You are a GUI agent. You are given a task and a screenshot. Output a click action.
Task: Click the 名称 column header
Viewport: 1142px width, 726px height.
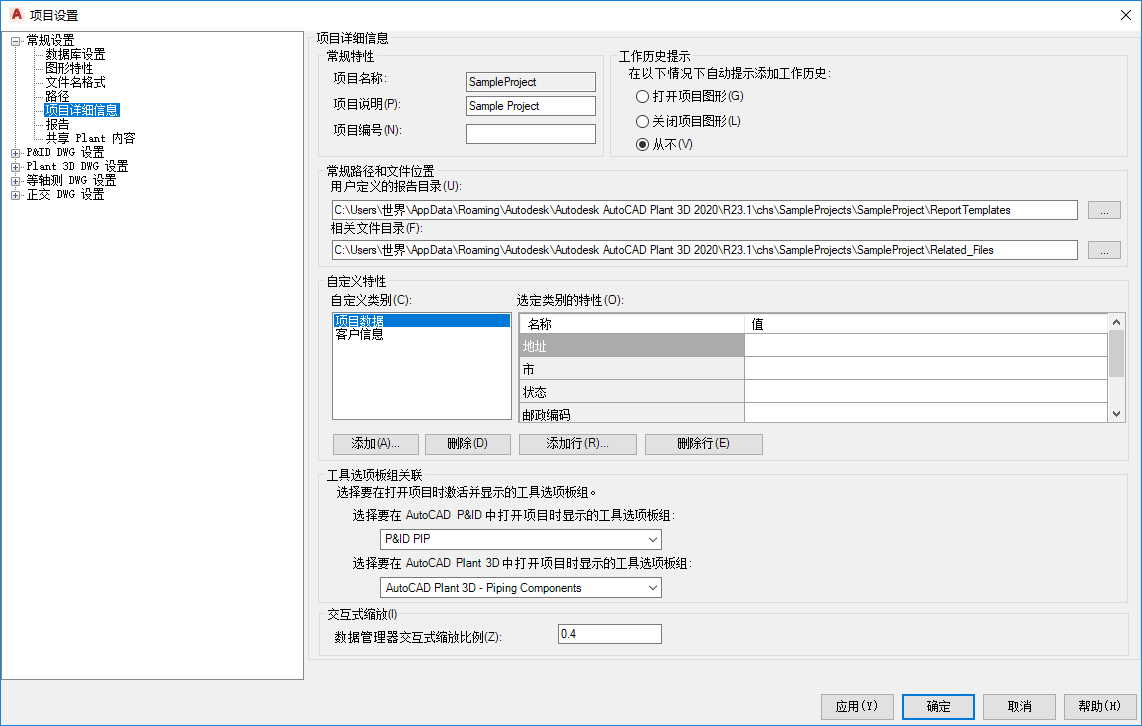pos(632,324)
